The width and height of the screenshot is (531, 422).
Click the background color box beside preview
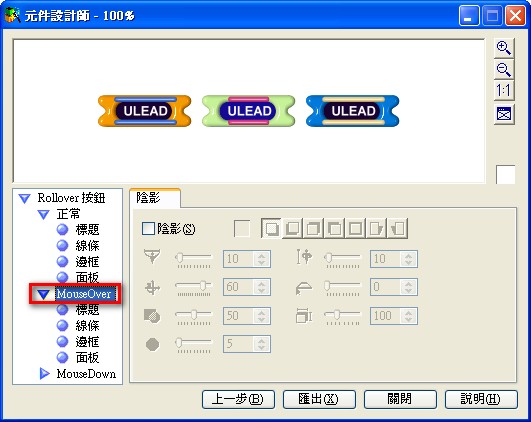point(505,174)
